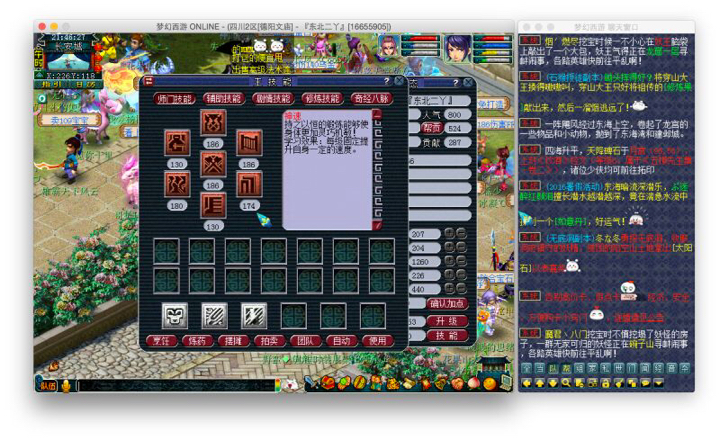Click the 帮贡 button
This screenshot has height=441, width=720.
tap(432, 128)
